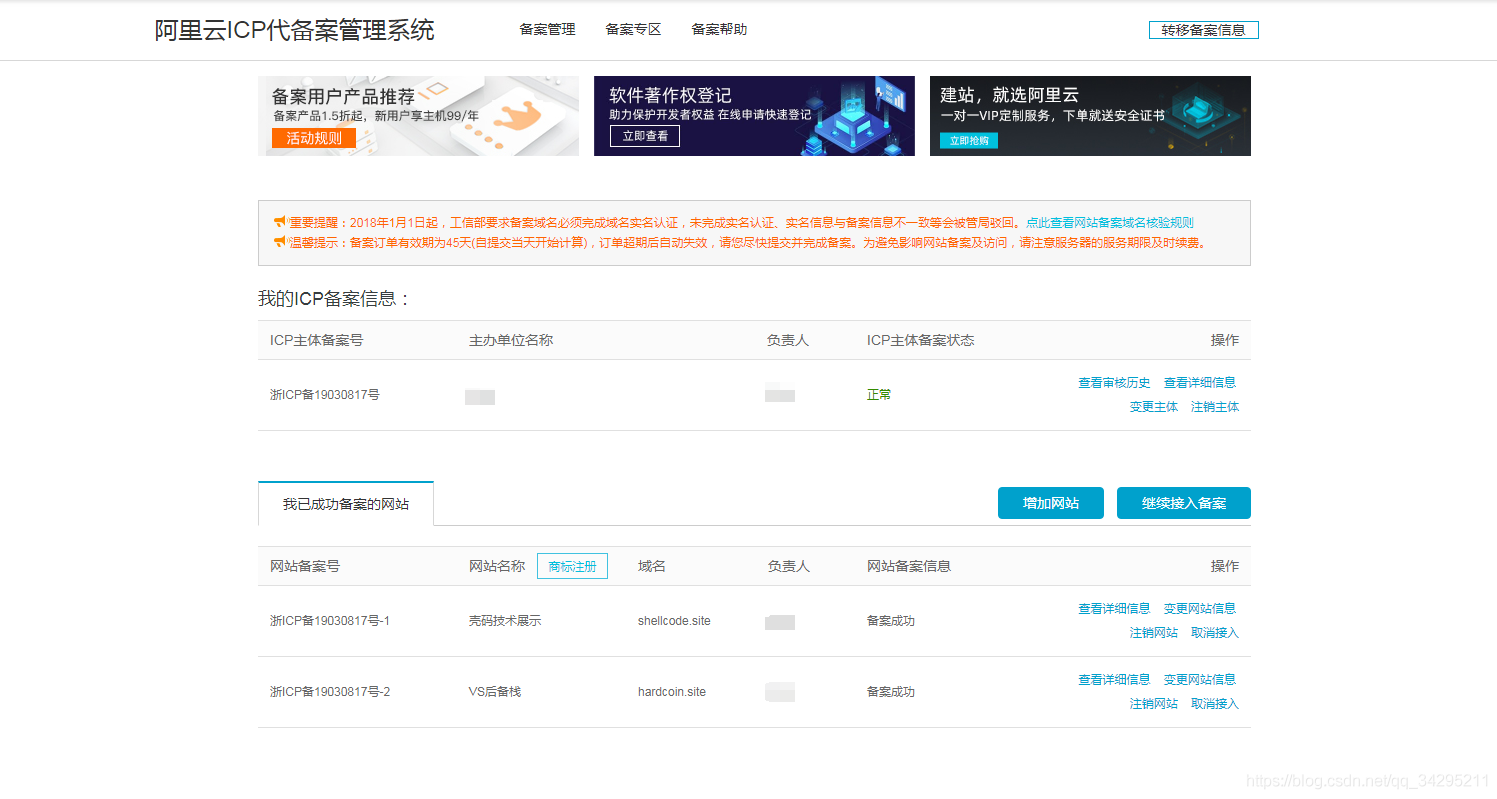Click the 软件著作权登记 promotional banner
This screenshot has height=799, width=1497.
tap(754, 115)
